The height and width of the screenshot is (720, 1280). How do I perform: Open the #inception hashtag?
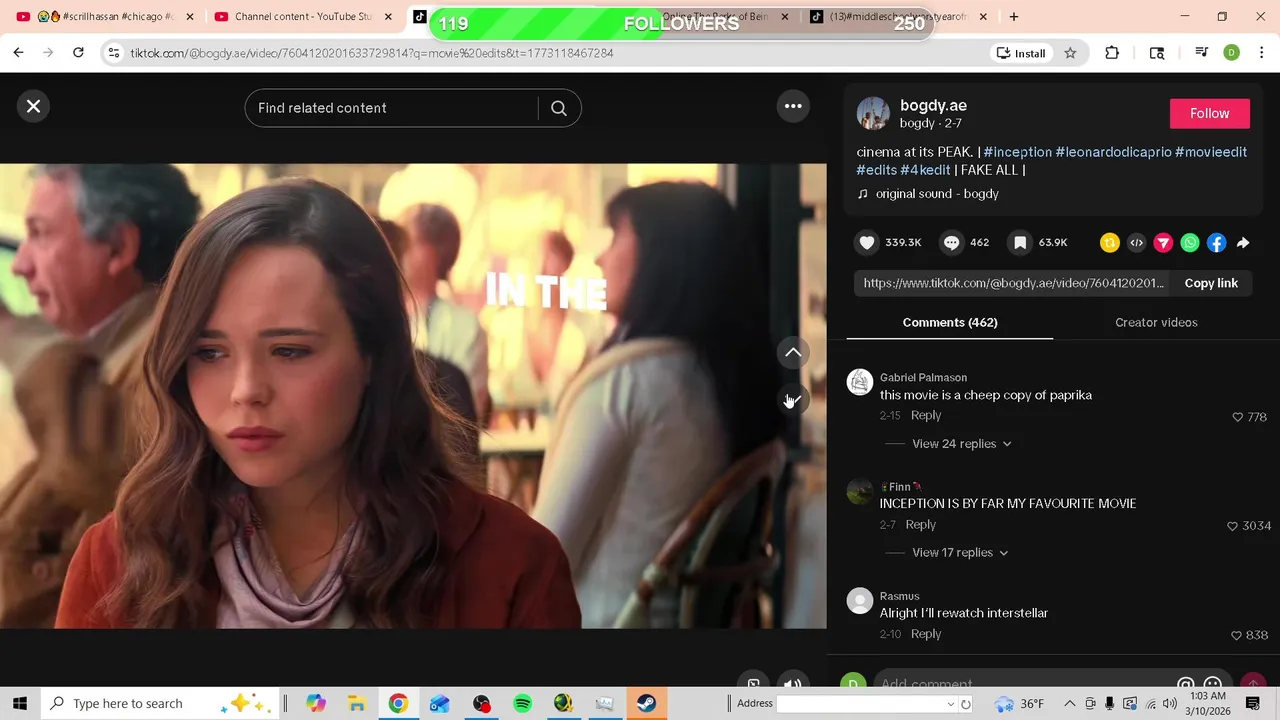(1017, 152)
